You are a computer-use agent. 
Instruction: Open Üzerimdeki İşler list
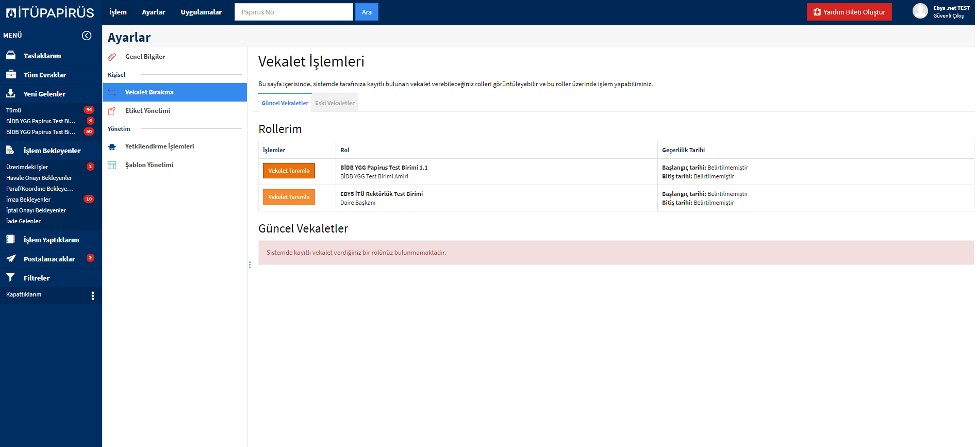coord(27,167)
